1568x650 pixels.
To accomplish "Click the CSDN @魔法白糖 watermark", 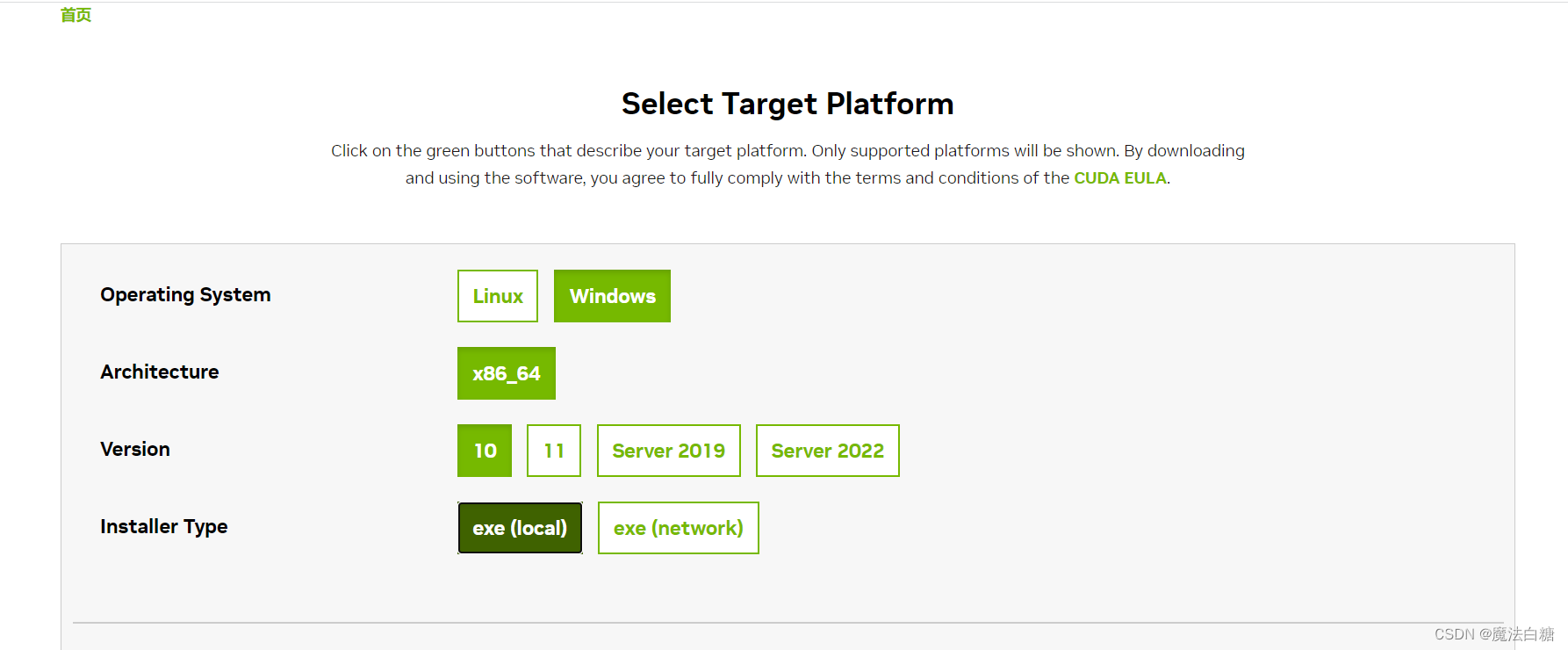I will [x=1493, y=634].
